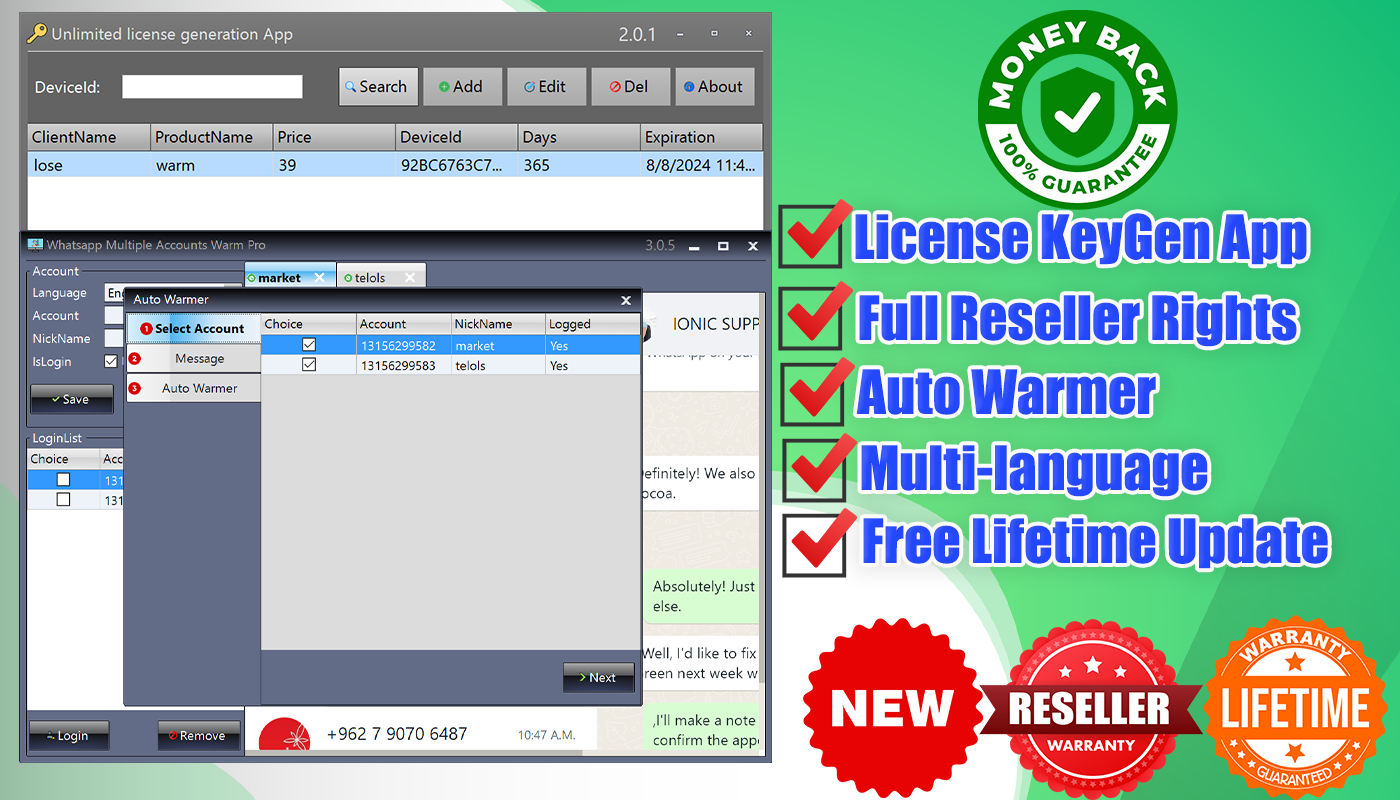Click the days value 365
Image resolution: width=1400 pixels, height=800 pixels.
pos(579,165)
